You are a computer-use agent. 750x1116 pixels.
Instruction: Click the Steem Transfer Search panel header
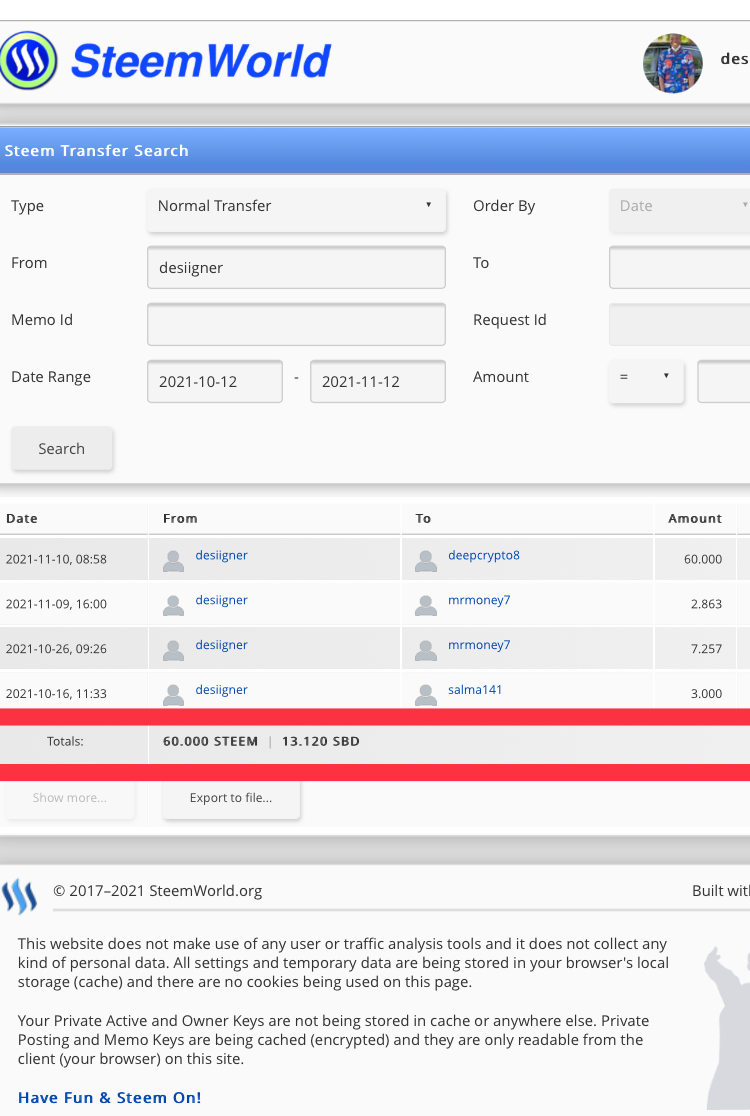click(375, 151)
